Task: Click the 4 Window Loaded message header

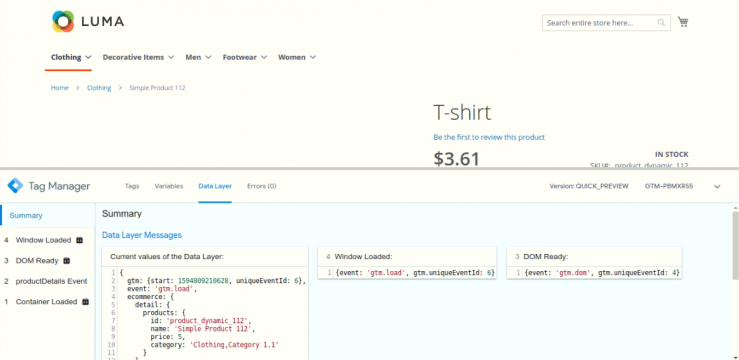Action: coord(407,257)
